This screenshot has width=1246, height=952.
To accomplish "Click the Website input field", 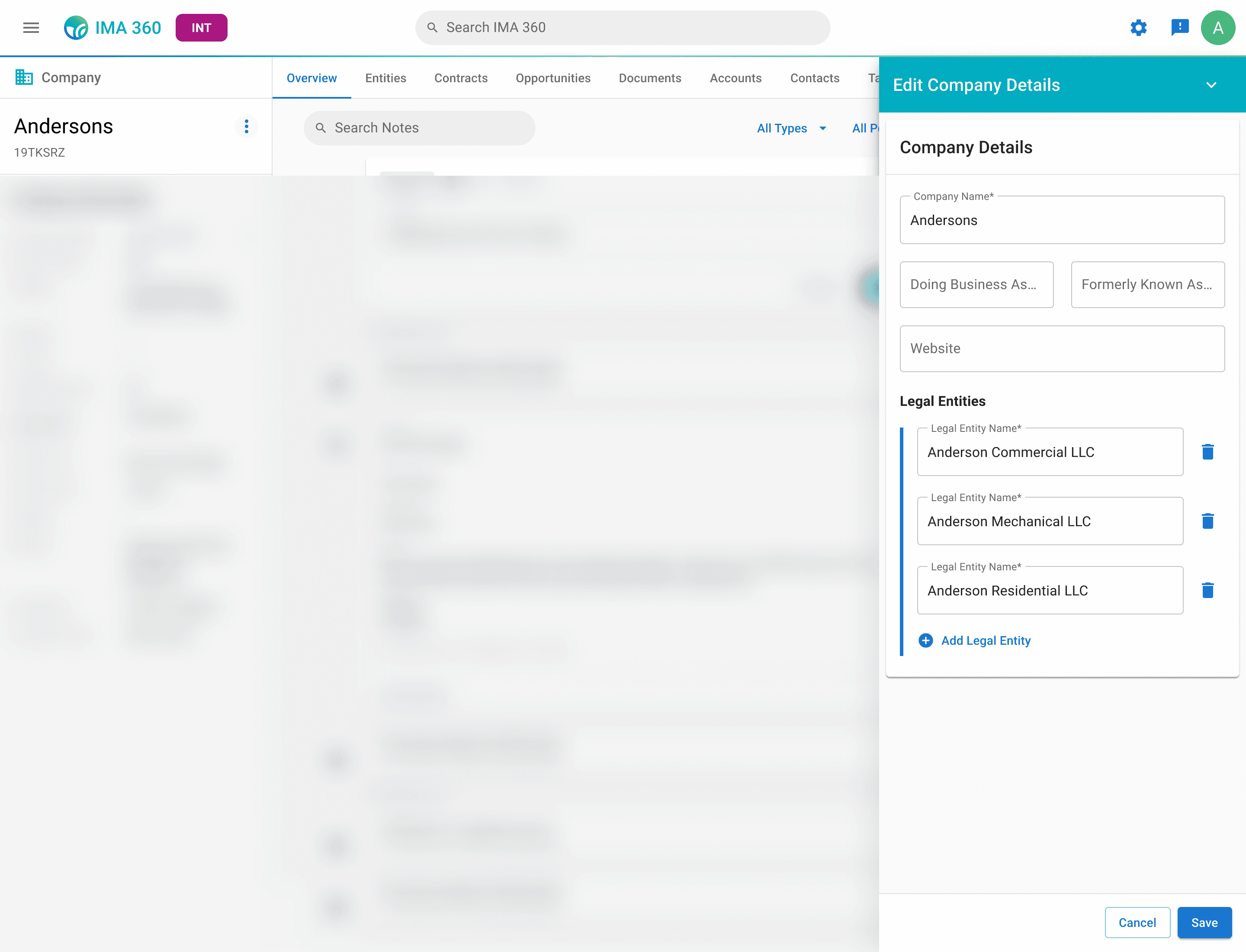I will [1062, 348].
